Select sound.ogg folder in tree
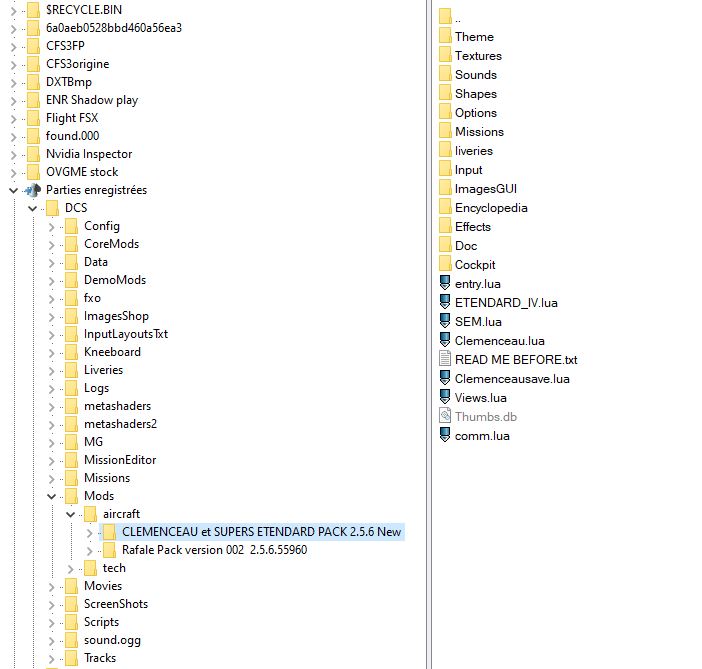 point(112,640)
